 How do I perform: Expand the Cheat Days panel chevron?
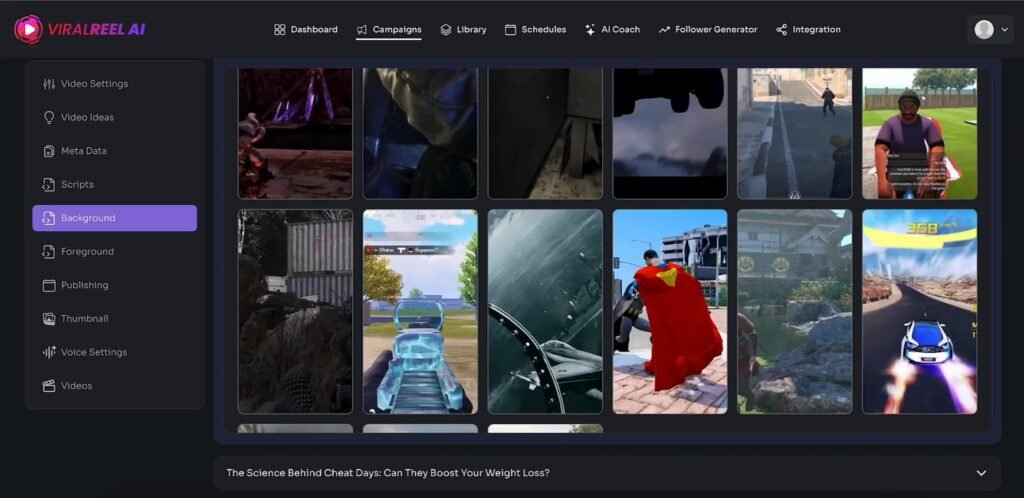click(x=981, y=473)
